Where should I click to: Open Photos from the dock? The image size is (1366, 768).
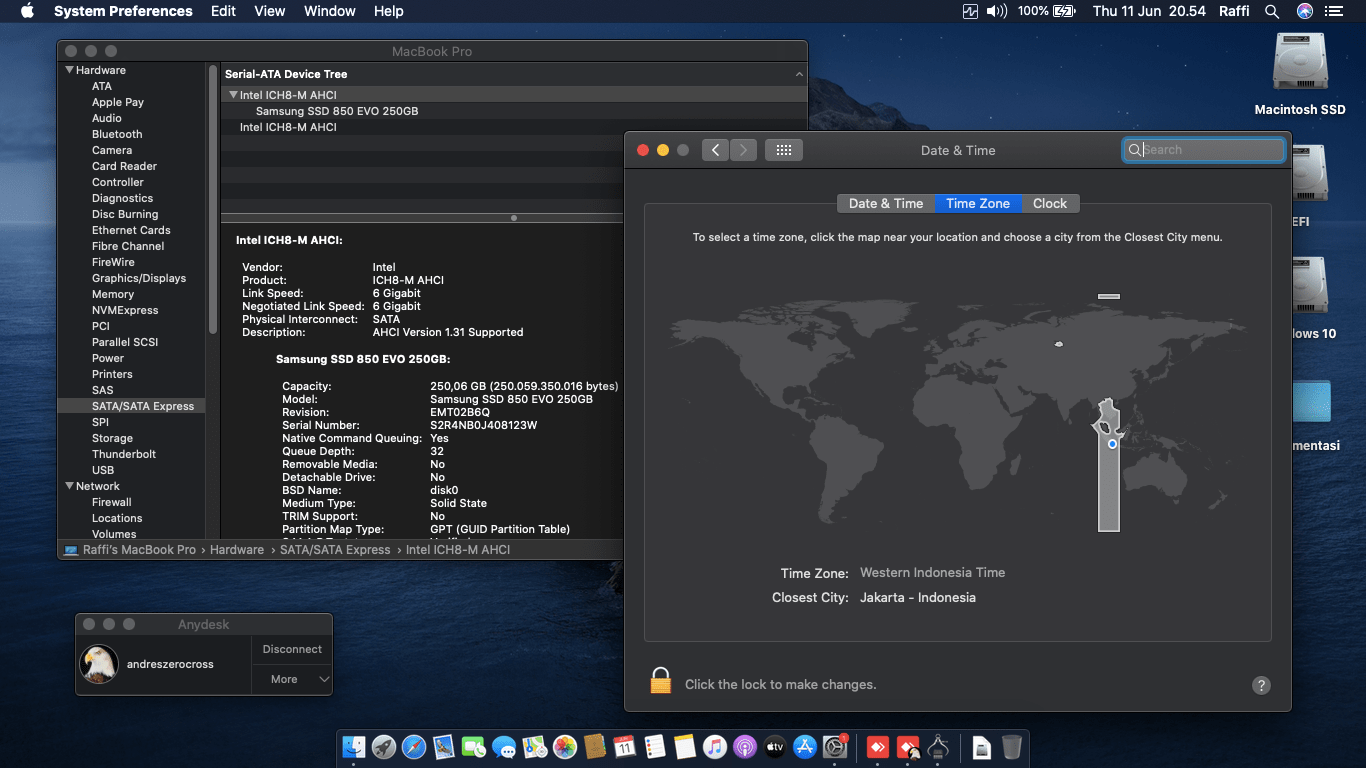tap(564, 746)
